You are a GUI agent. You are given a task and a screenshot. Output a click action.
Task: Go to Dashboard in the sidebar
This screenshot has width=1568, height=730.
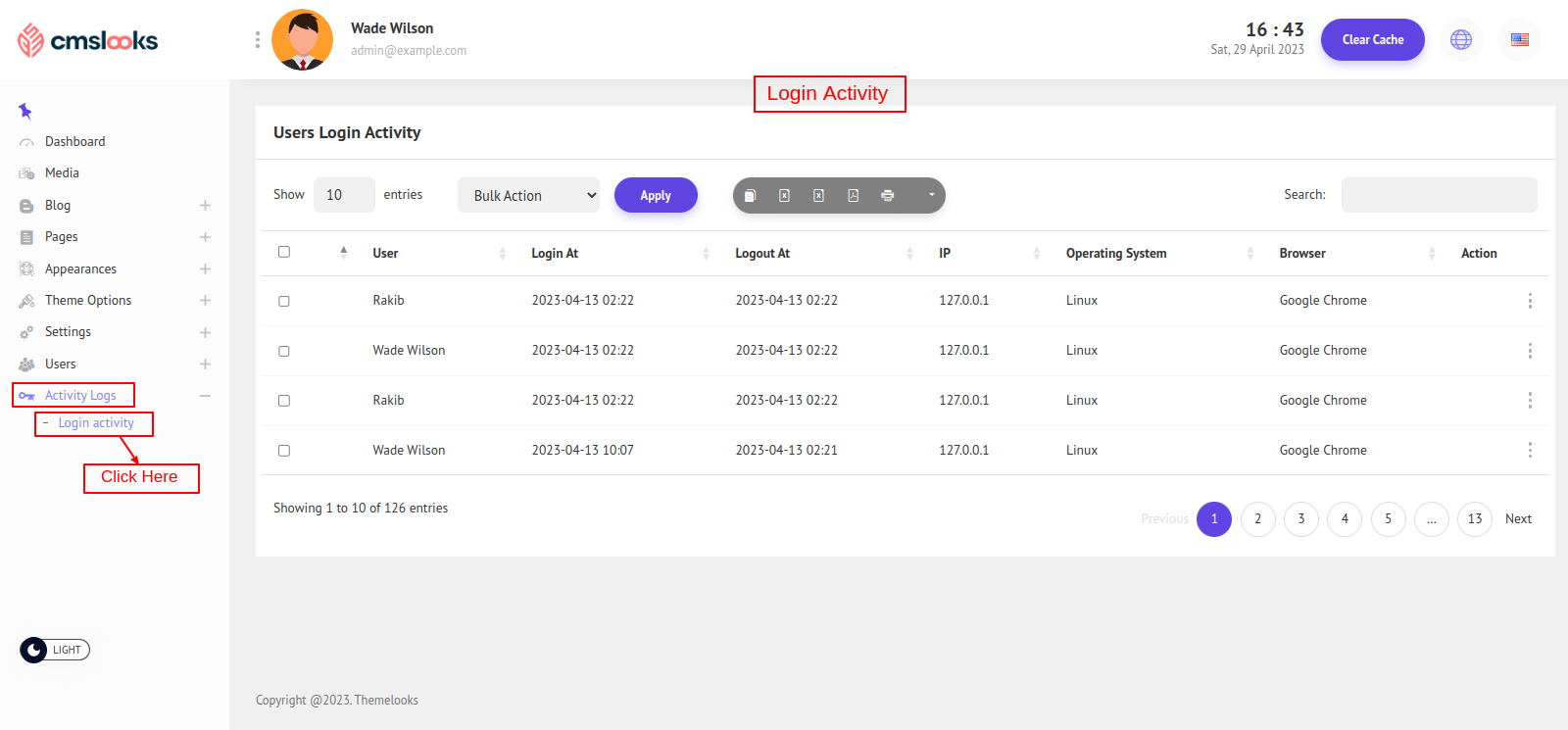[74, 141]
